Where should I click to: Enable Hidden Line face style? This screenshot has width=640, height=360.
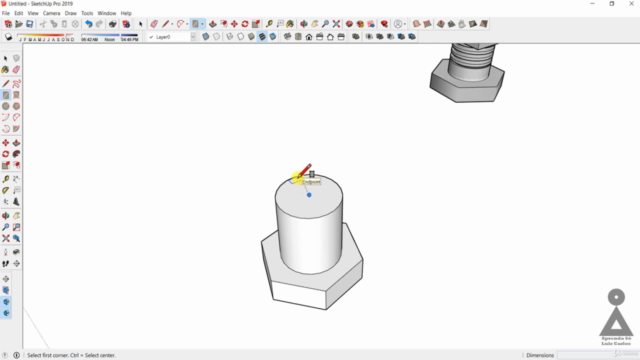[x=240, y=37]
